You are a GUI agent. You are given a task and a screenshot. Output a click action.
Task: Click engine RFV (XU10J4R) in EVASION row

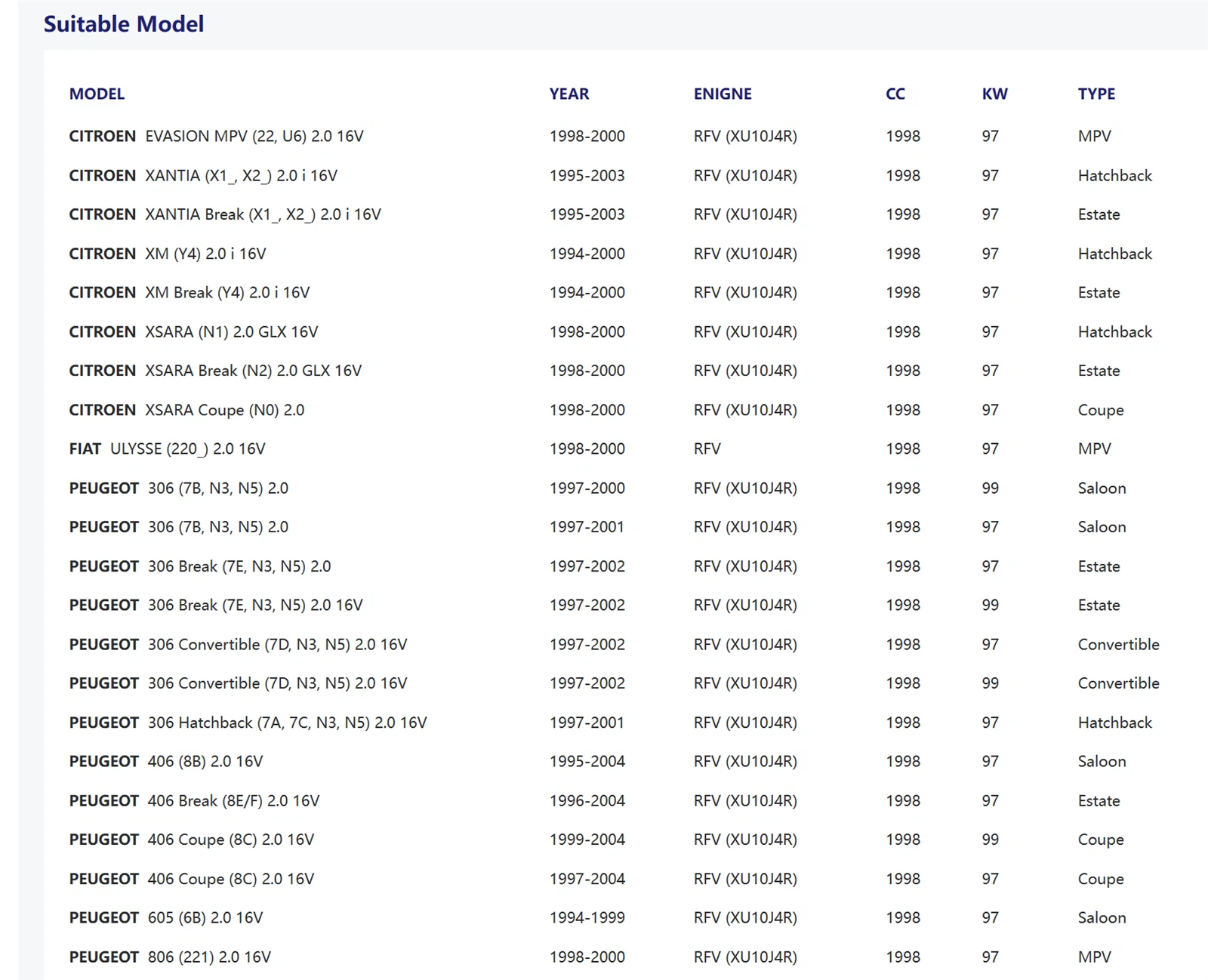coord(745,137)
